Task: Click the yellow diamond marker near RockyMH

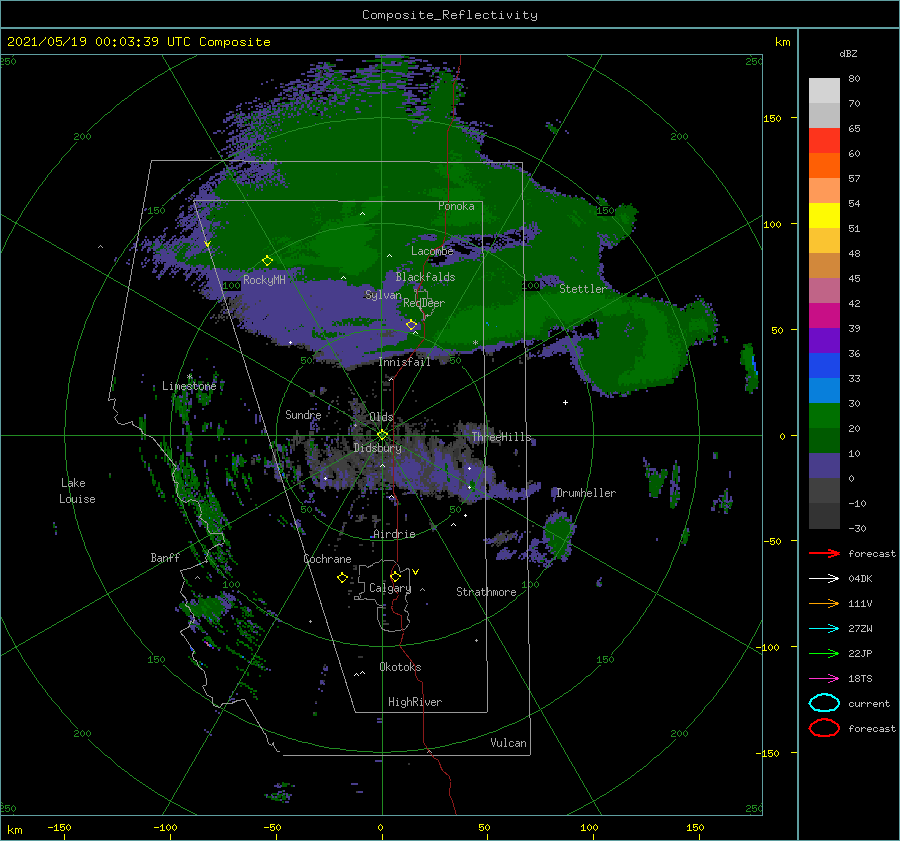Action: click(267, 261)
